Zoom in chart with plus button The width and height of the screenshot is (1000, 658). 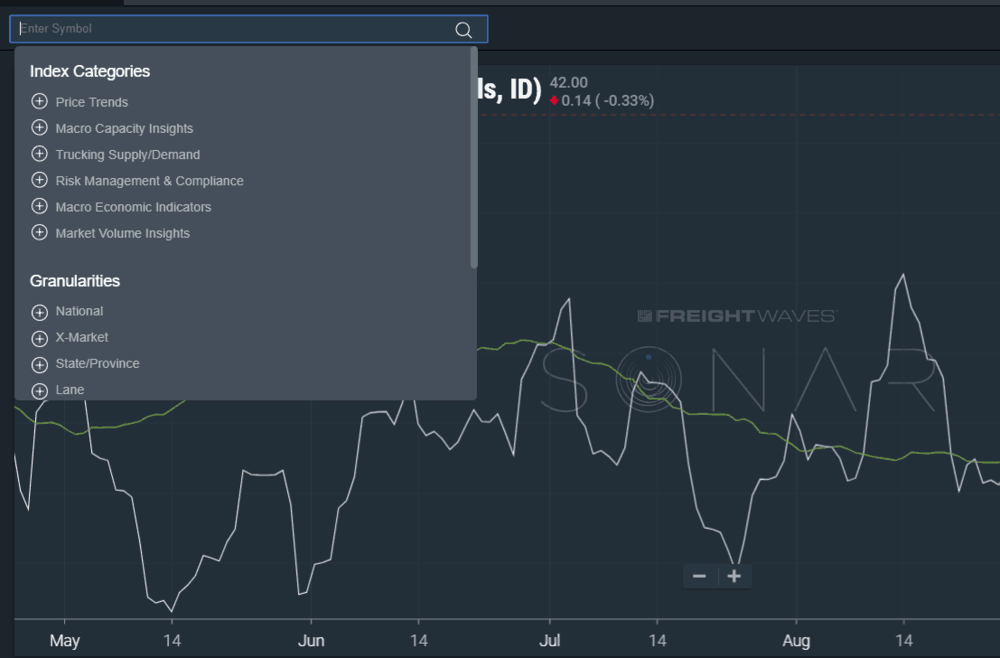734,576
